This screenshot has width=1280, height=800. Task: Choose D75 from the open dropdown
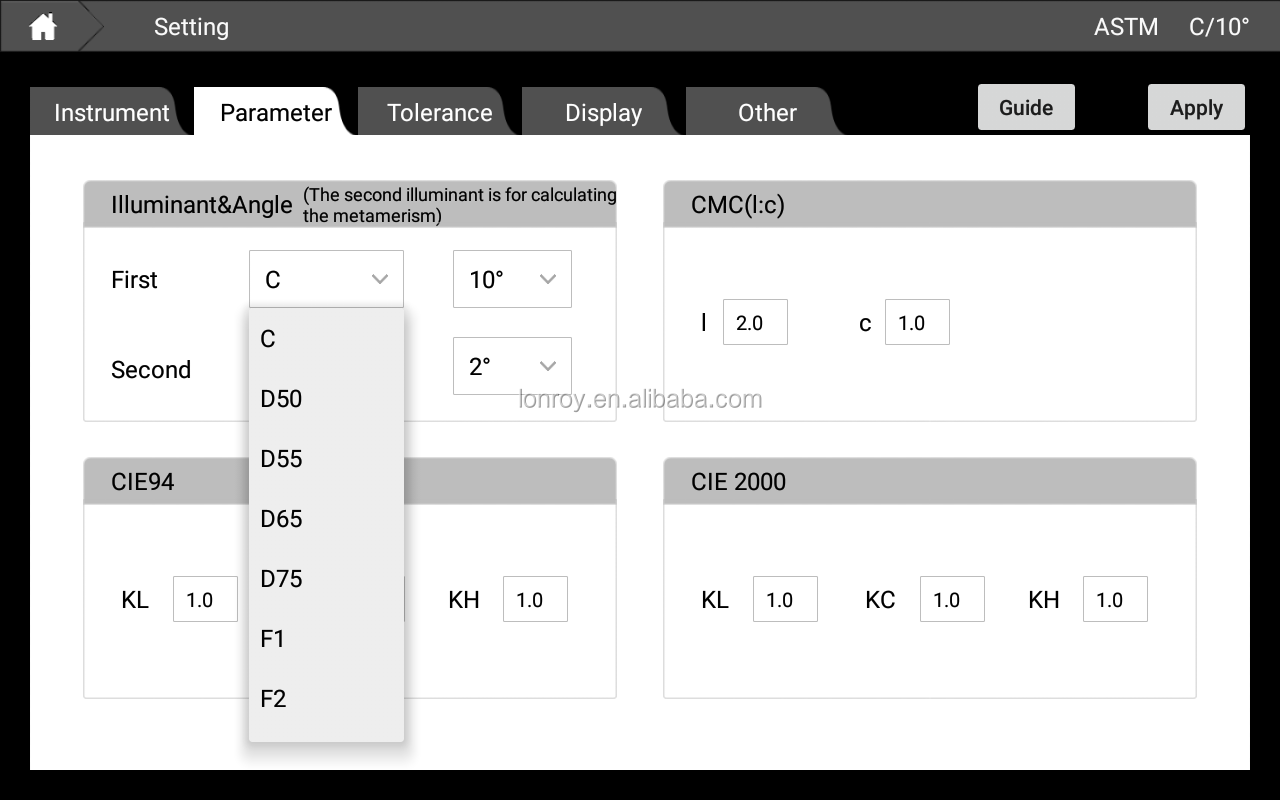point(280,578)
